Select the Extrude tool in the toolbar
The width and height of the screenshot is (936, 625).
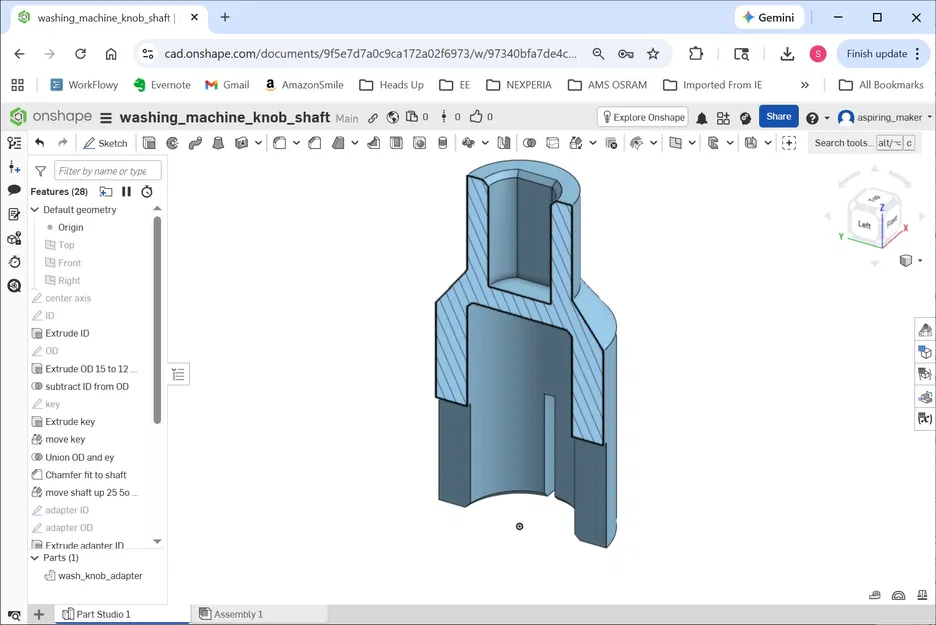(x=151, y=143)
